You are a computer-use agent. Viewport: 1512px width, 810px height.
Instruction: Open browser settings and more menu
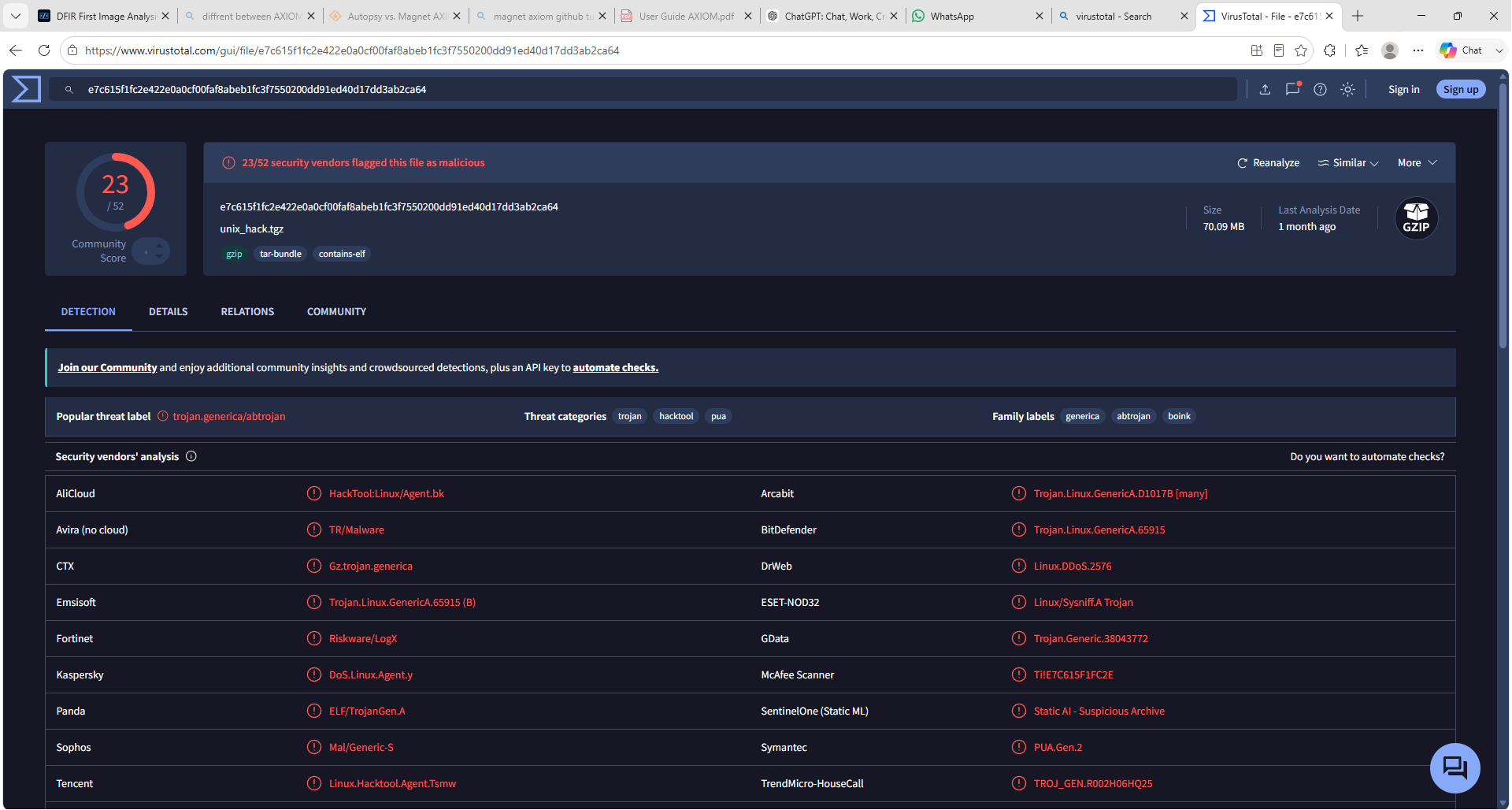(1418, 50)
